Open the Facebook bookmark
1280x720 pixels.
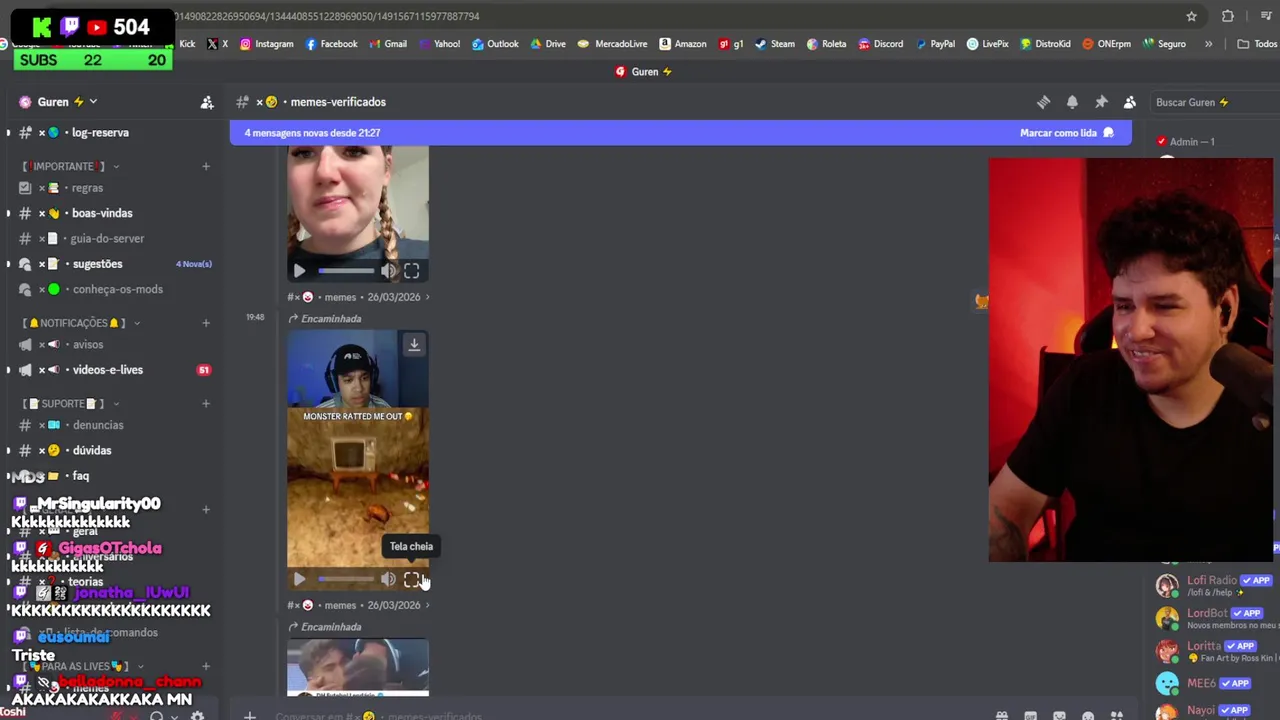331,44
